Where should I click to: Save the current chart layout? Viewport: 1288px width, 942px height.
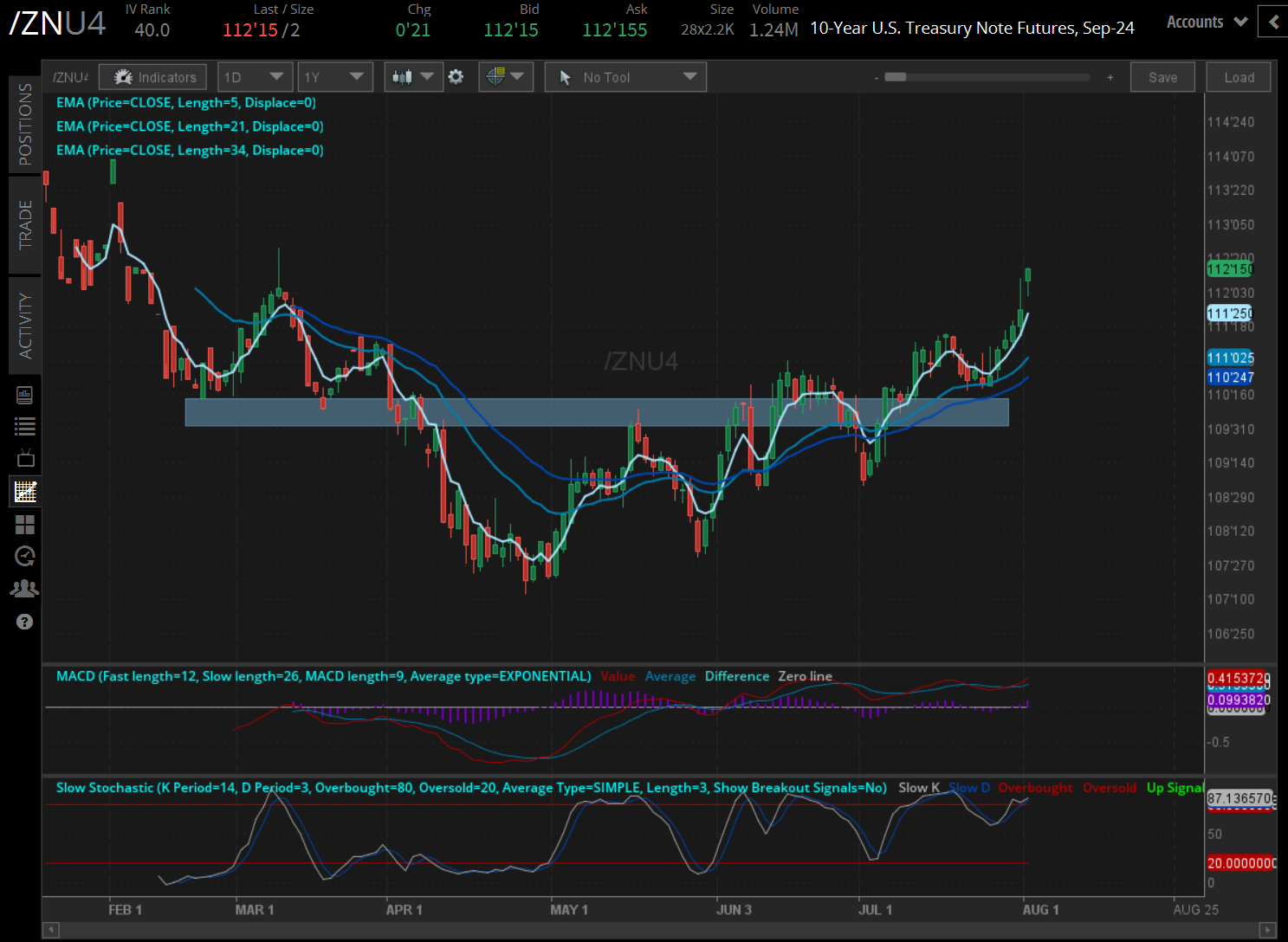coord(1162,76)
